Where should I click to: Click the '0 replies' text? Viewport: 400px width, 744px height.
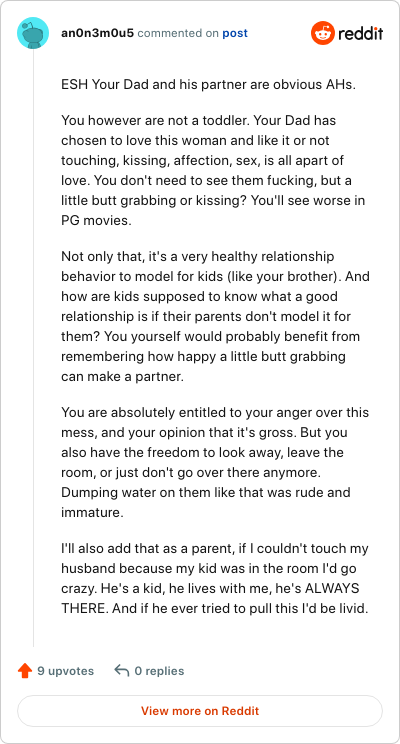pos(159,671)
